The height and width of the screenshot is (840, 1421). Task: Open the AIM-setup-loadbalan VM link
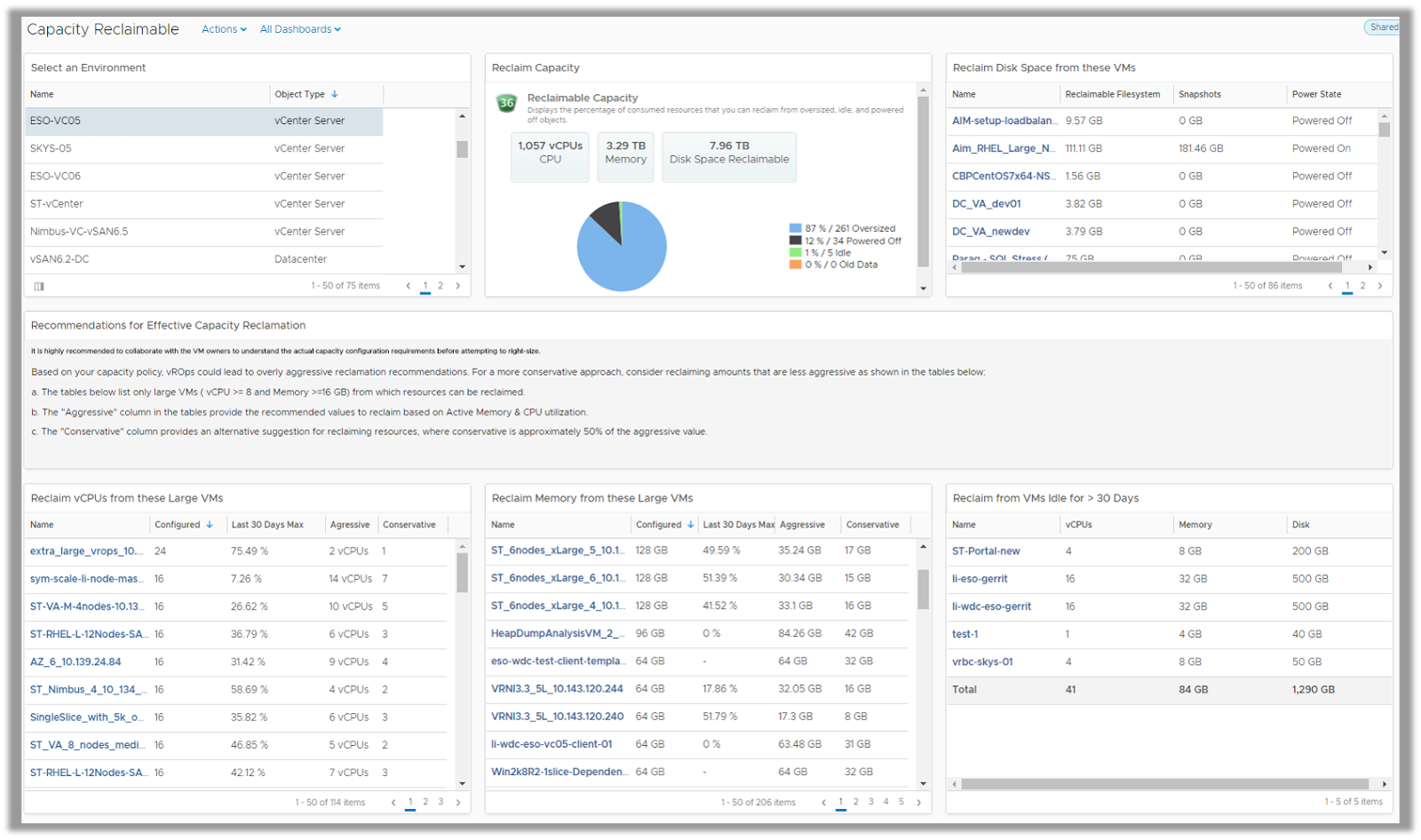[1002, 121]
